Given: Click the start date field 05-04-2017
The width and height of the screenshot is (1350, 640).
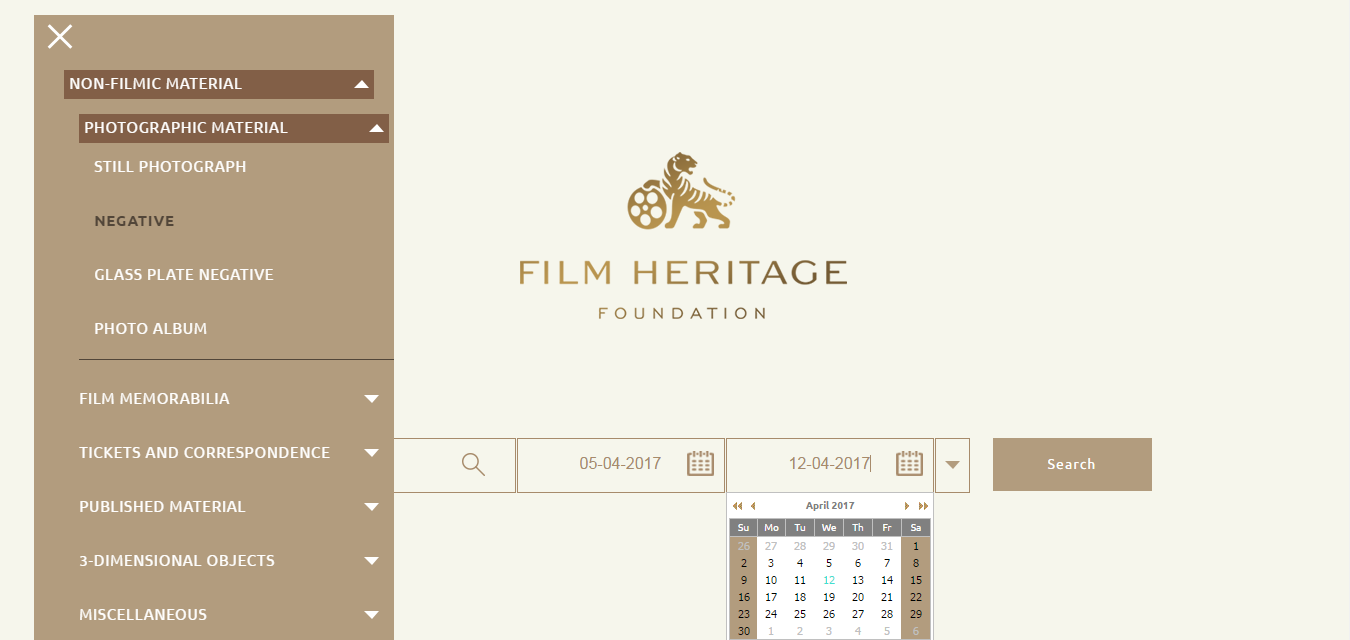Looking at the screenshot, I should pos(620,464).
